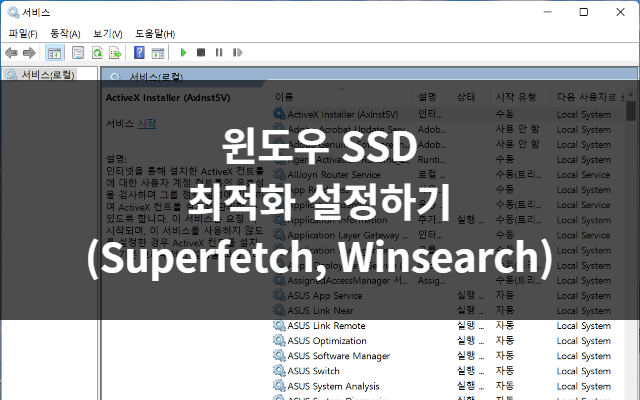Select the ASUS Switch row

click(448, 371)
